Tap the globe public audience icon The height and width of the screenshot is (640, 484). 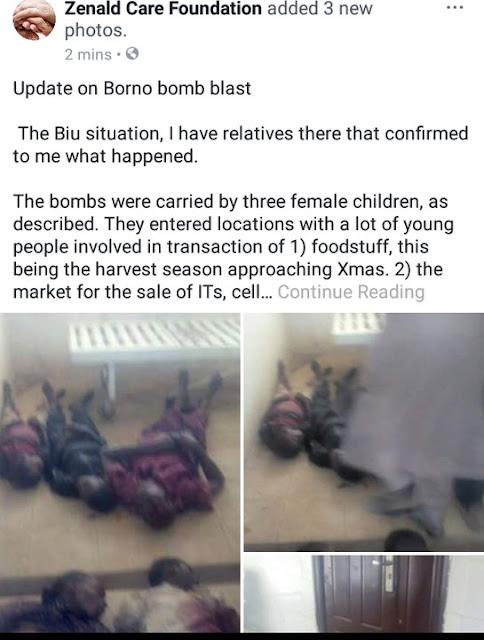pyautogui.click(x=132, y=54)
